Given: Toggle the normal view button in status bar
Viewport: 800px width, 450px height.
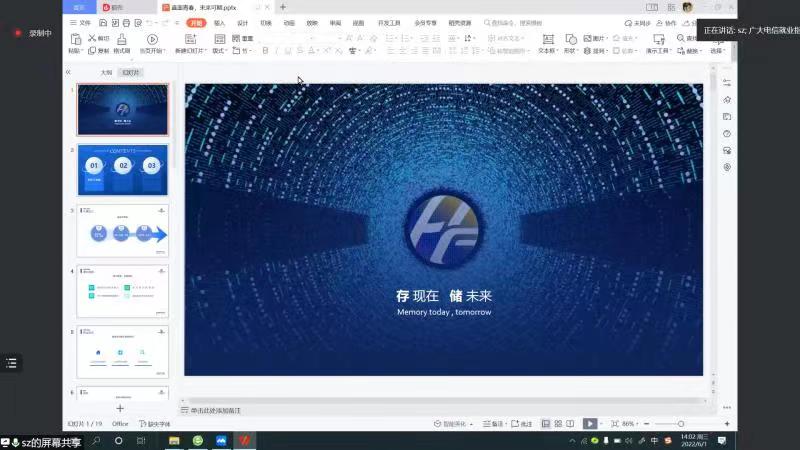Looking at the screenshot, I should (x=545, y=424).
